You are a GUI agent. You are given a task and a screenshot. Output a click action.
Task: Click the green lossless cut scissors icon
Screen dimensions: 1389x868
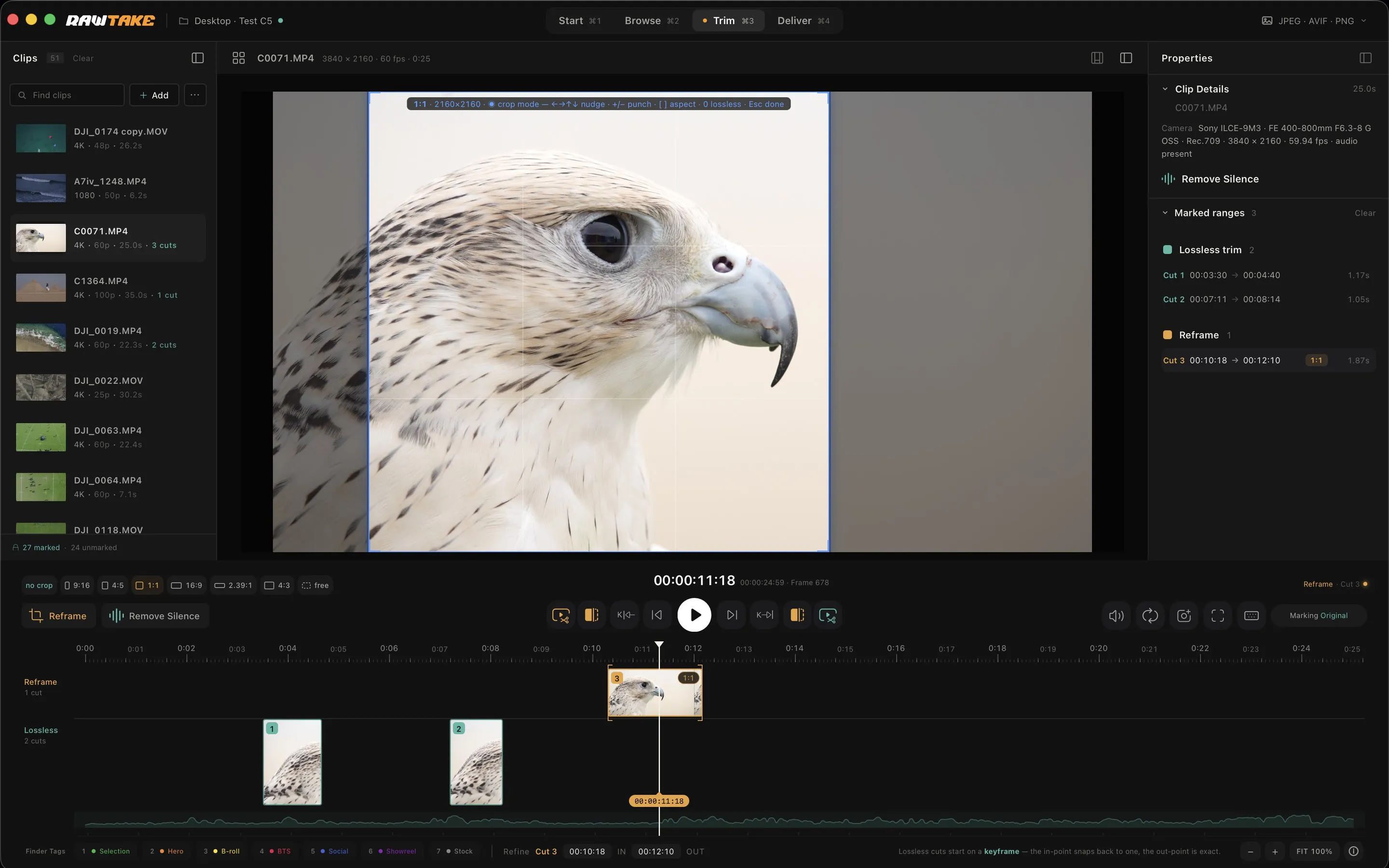click(828, 615)
